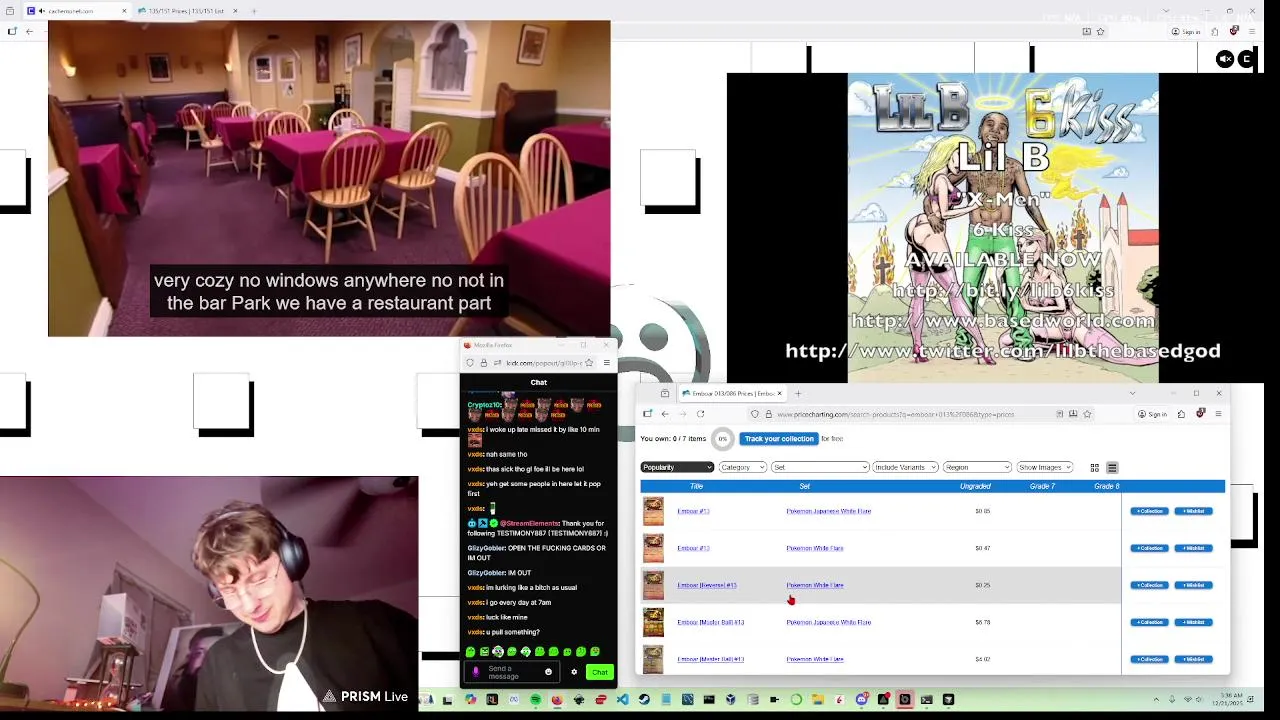Open chat settings gear in Kick chat
1280x720 pixels.
point(574,672)
